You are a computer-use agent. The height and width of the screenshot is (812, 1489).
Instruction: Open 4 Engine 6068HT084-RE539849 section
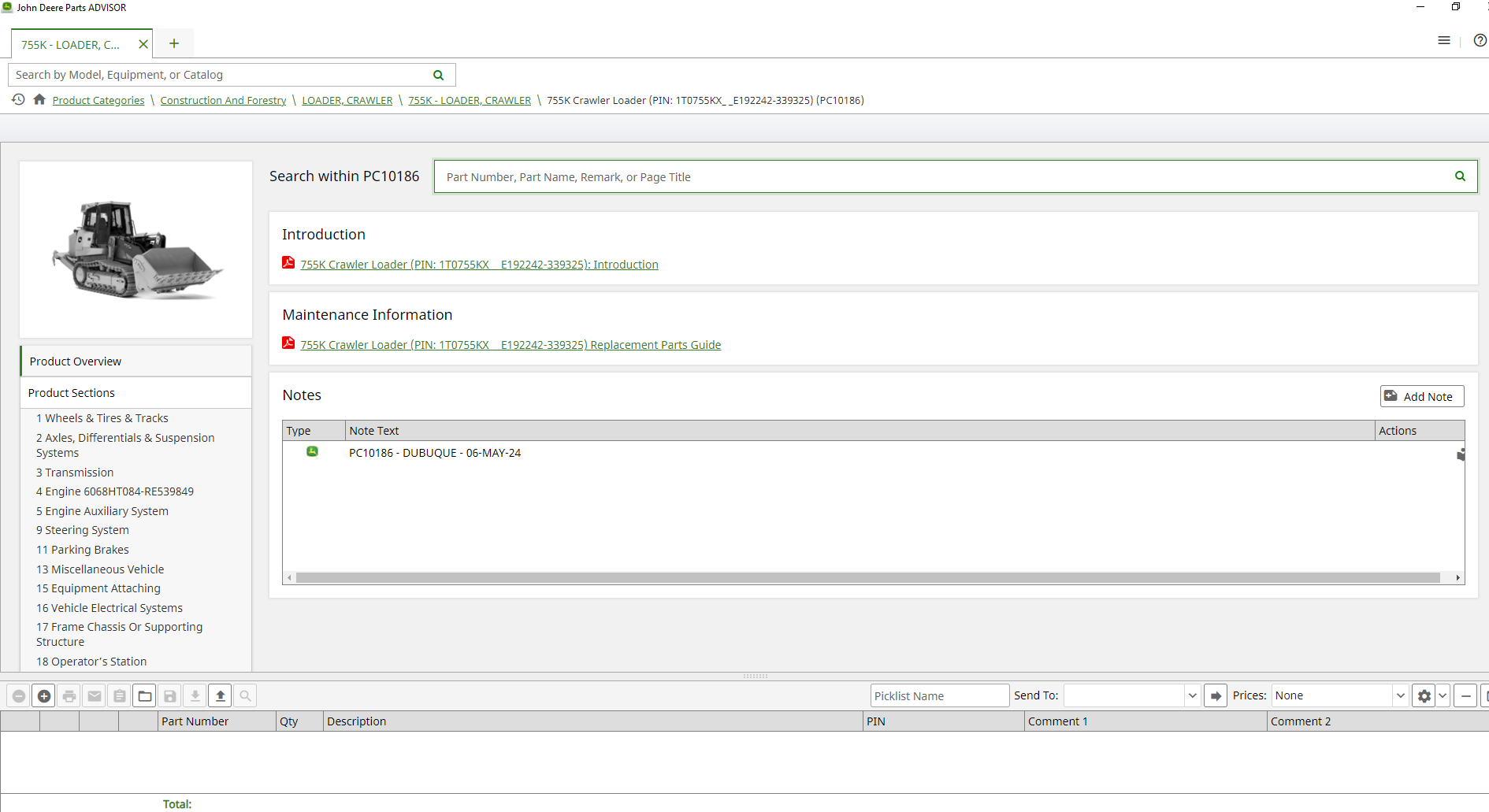tap(115, 491)
